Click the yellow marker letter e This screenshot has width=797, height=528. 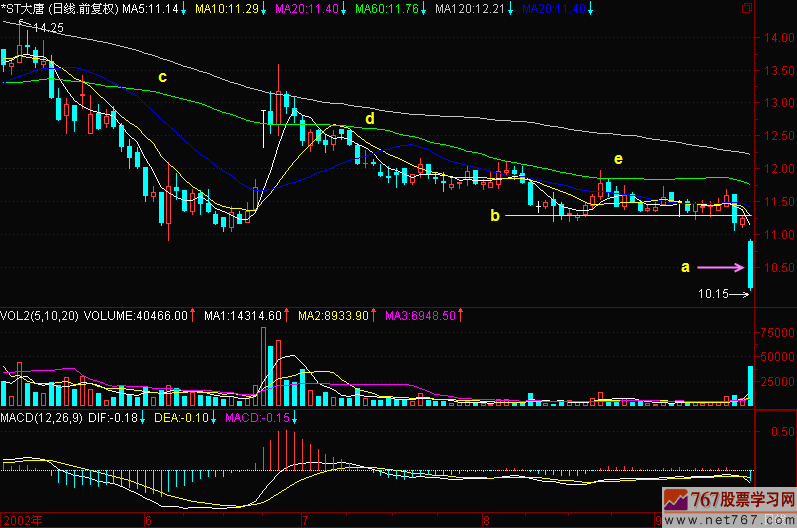click(x=618, y=159)
